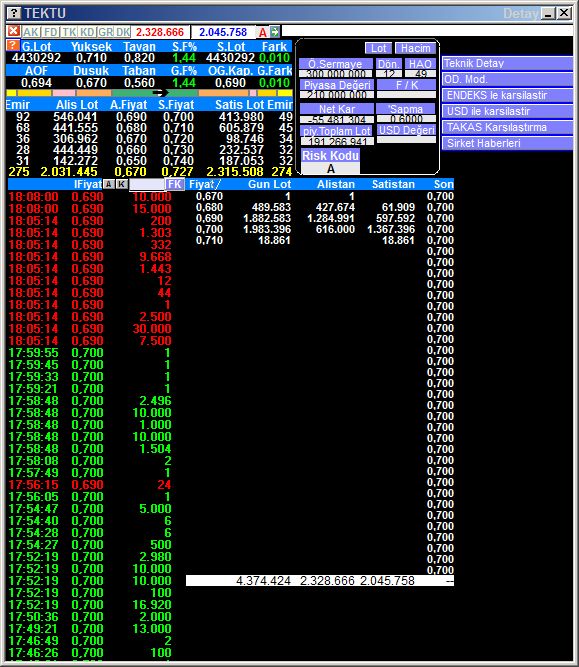The width and height of the screenshot is (579, 667).
Task: Select the GR toolbar button
Action: coord(105,32)
